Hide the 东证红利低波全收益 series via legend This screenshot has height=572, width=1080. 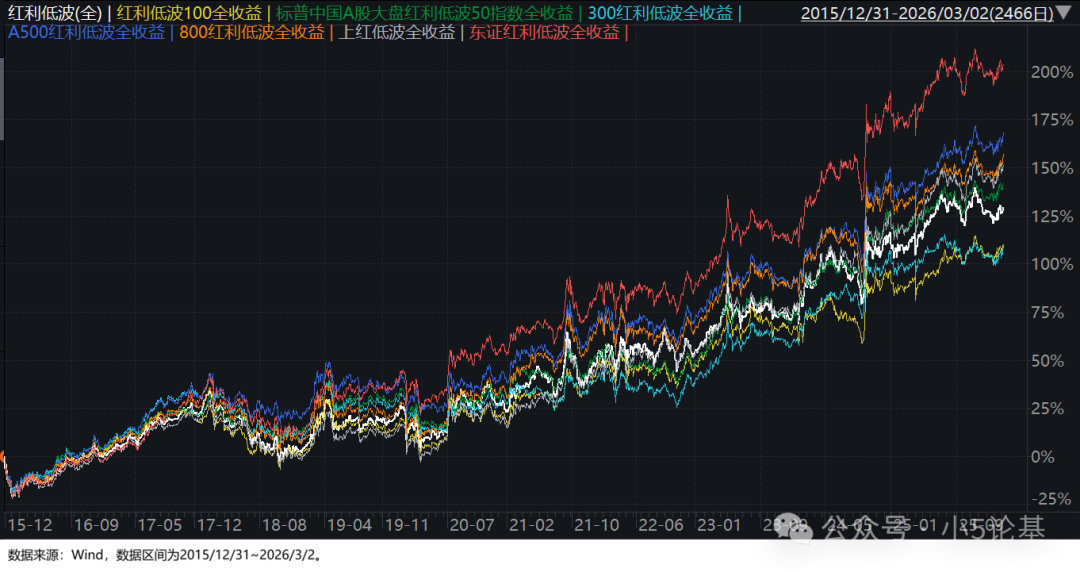(x=545, y=32)
